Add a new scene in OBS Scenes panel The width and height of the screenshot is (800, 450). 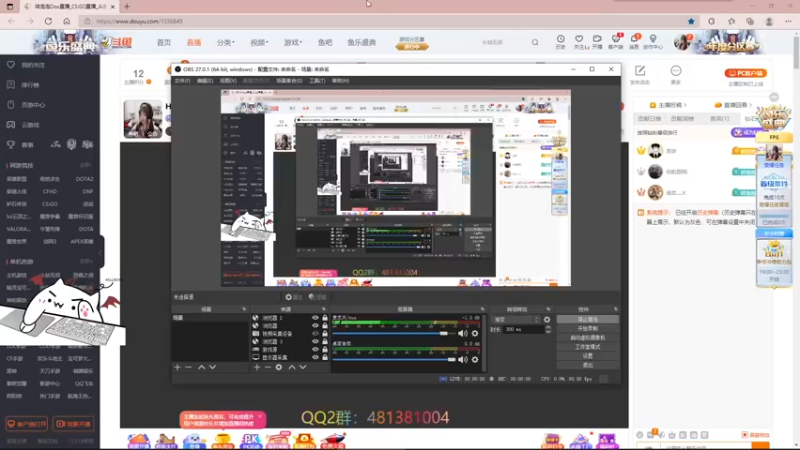pos(177,367)
